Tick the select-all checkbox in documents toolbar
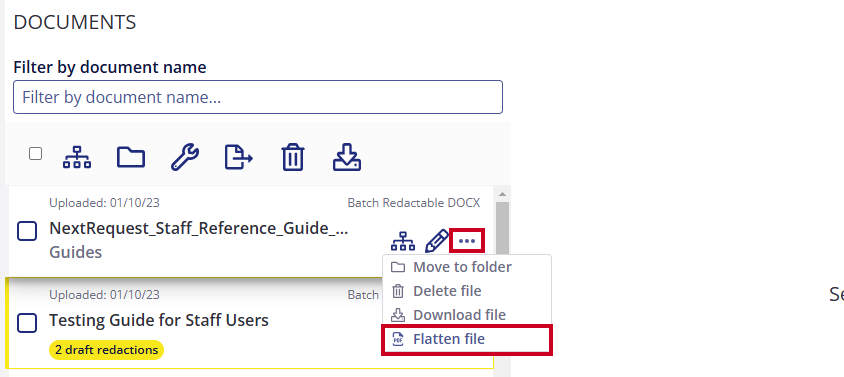 click(x=36, y=154)
